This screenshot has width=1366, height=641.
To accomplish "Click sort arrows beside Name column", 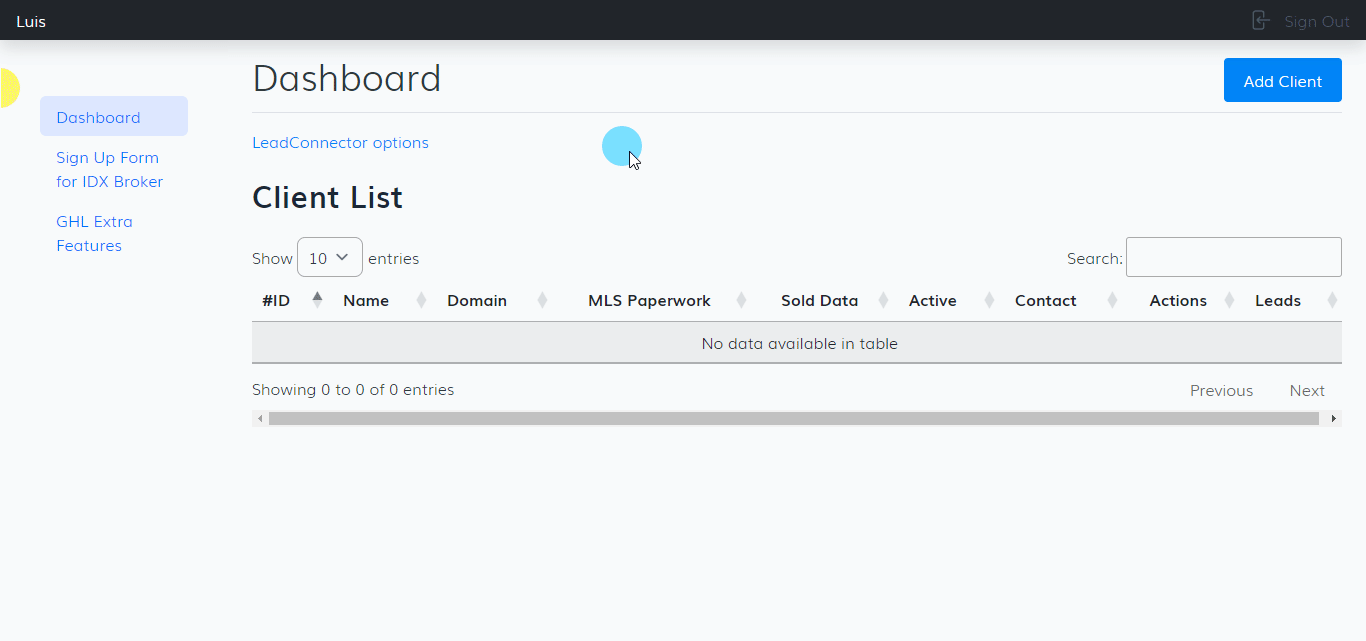I will pyautogui.click(x=421, y=300).
